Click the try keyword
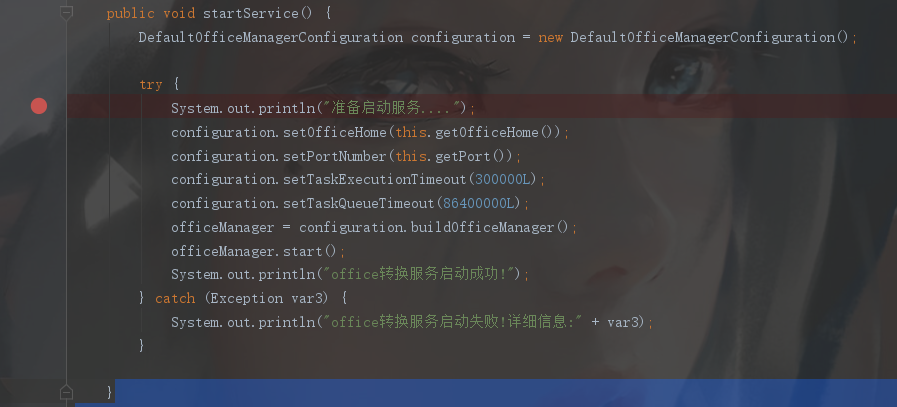Viewport: 897px width, 407px height. pyautogui.click(x=151, y=85)
